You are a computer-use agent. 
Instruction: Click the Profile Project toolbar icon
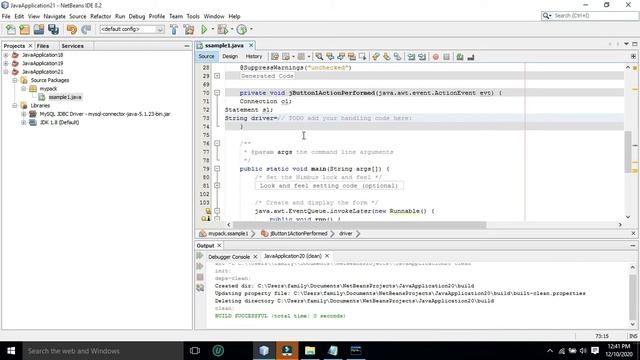coord(242,29)
